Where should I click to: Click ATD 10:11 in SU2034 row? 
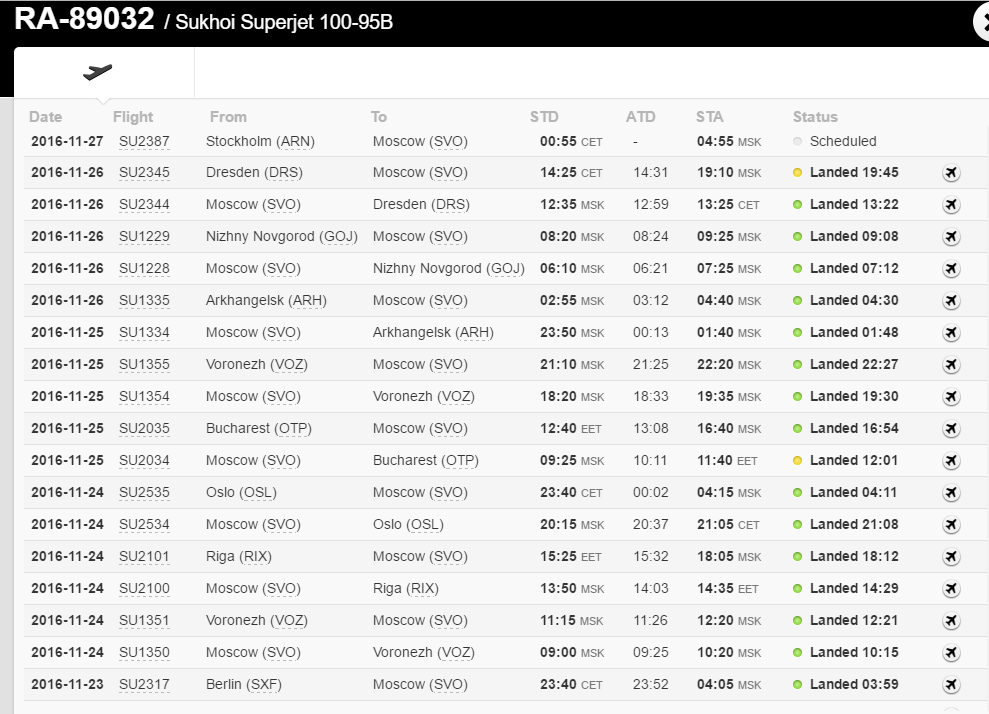(650, 461)
